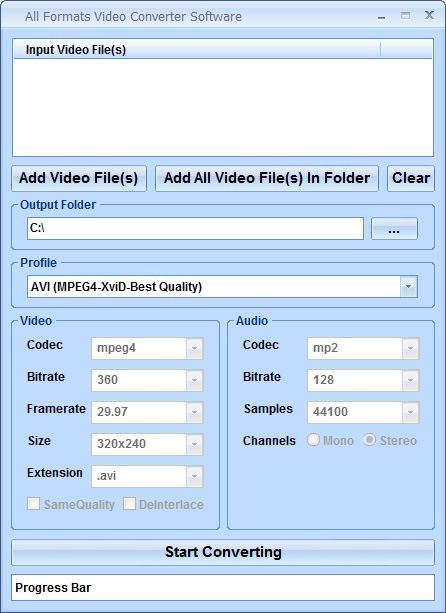Click the Input Video File(s) column header

197,50
